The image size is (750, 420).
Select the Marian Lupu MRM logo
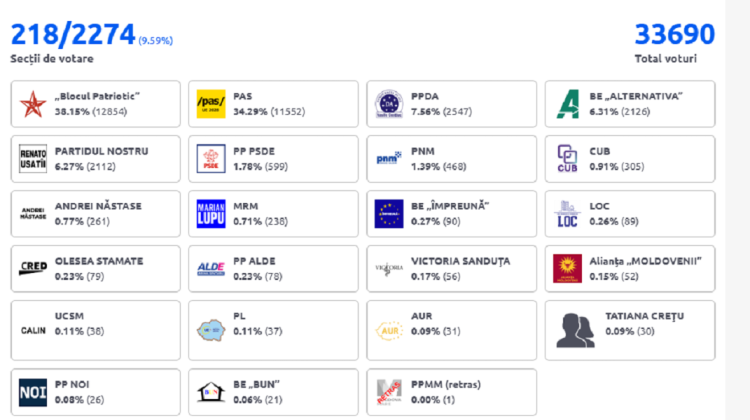tap(210, 213)
